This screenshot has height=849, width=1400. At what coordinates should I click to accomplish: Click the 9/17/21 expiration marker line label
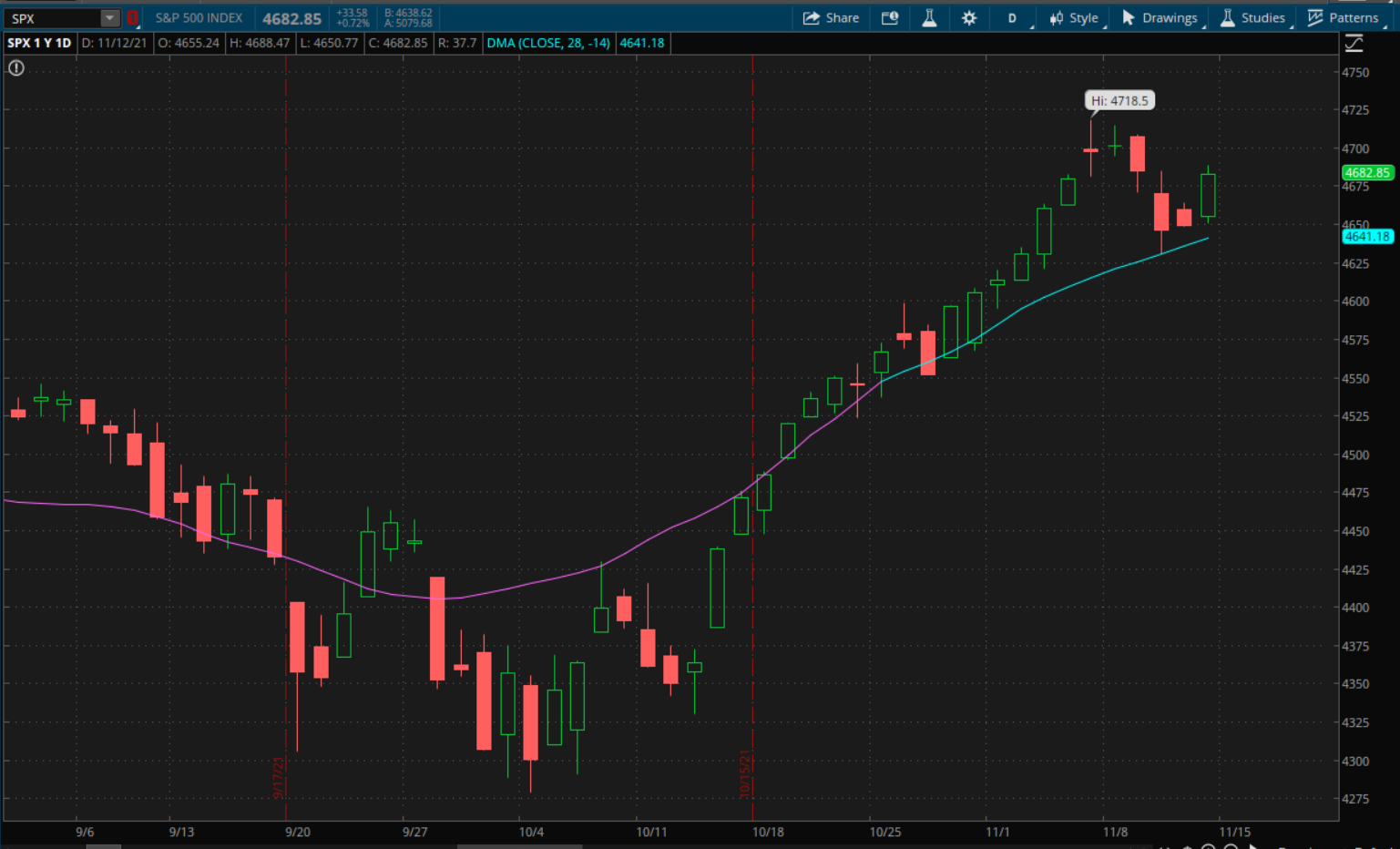point(279,777)
